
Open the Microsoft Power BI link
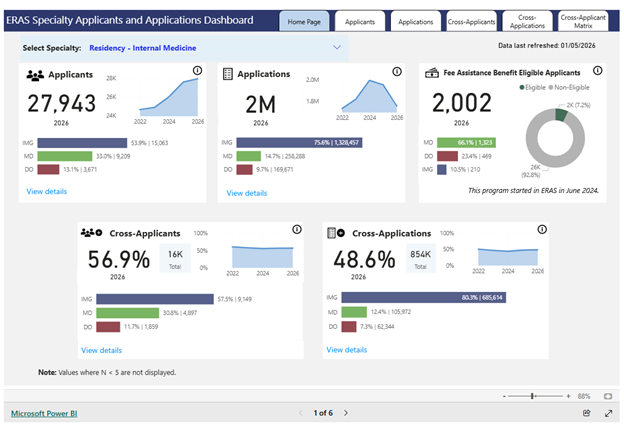[x=44, y=413]
